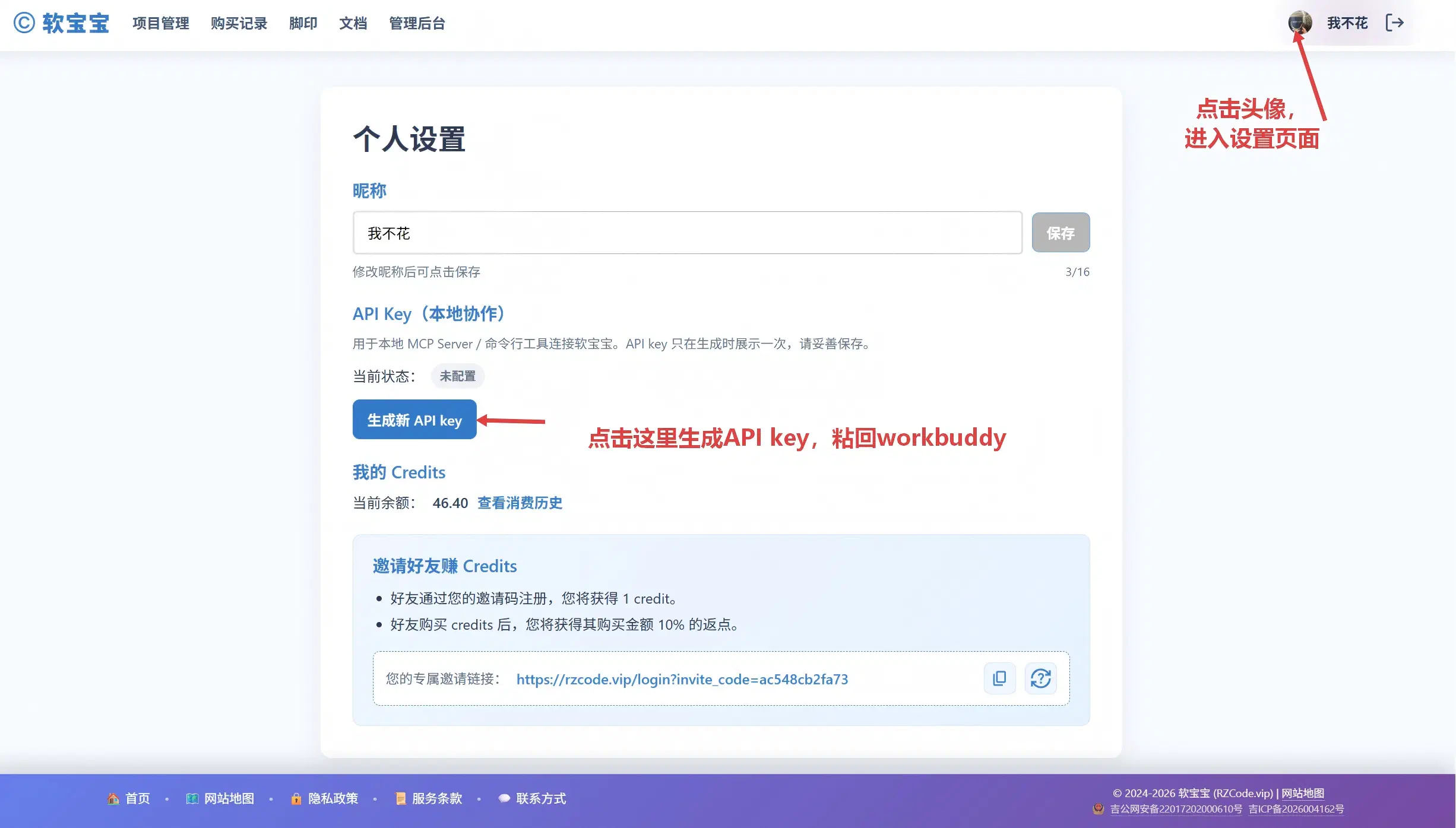Open 项目管理 in the navigation bar

click(160, 23)
